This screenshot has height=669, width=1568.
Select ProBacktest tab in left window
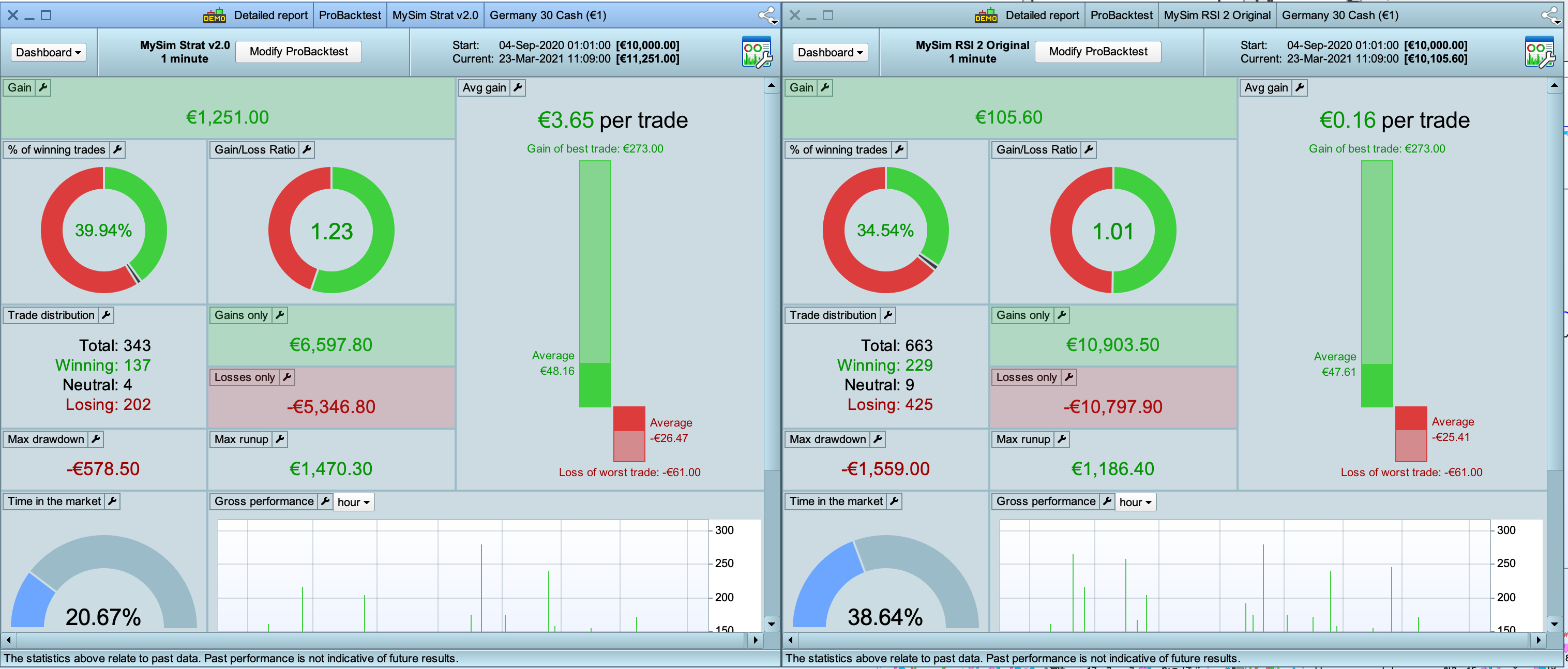(350, 15)
